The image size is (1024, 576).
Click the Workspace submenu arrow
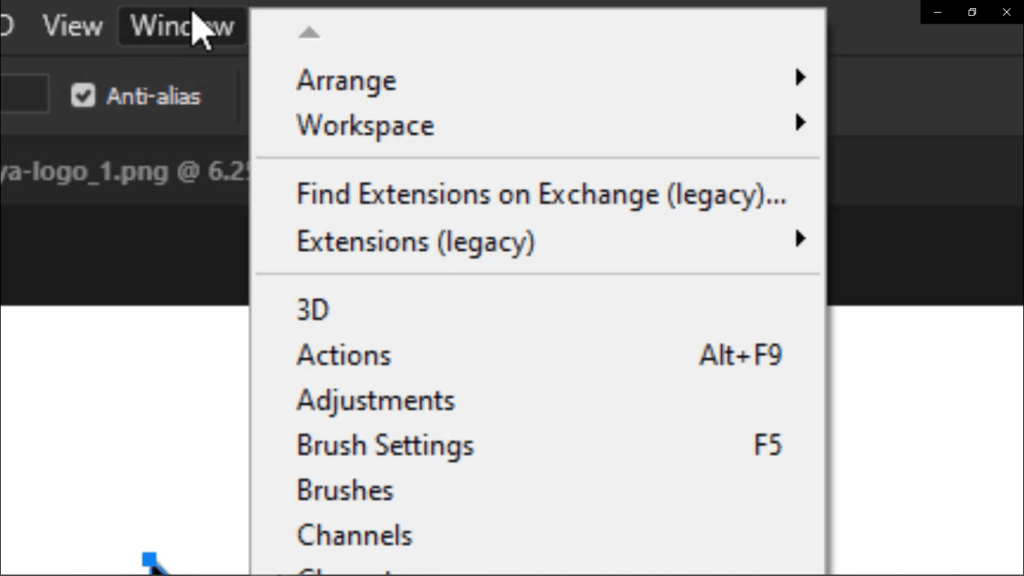coord(800,122)
